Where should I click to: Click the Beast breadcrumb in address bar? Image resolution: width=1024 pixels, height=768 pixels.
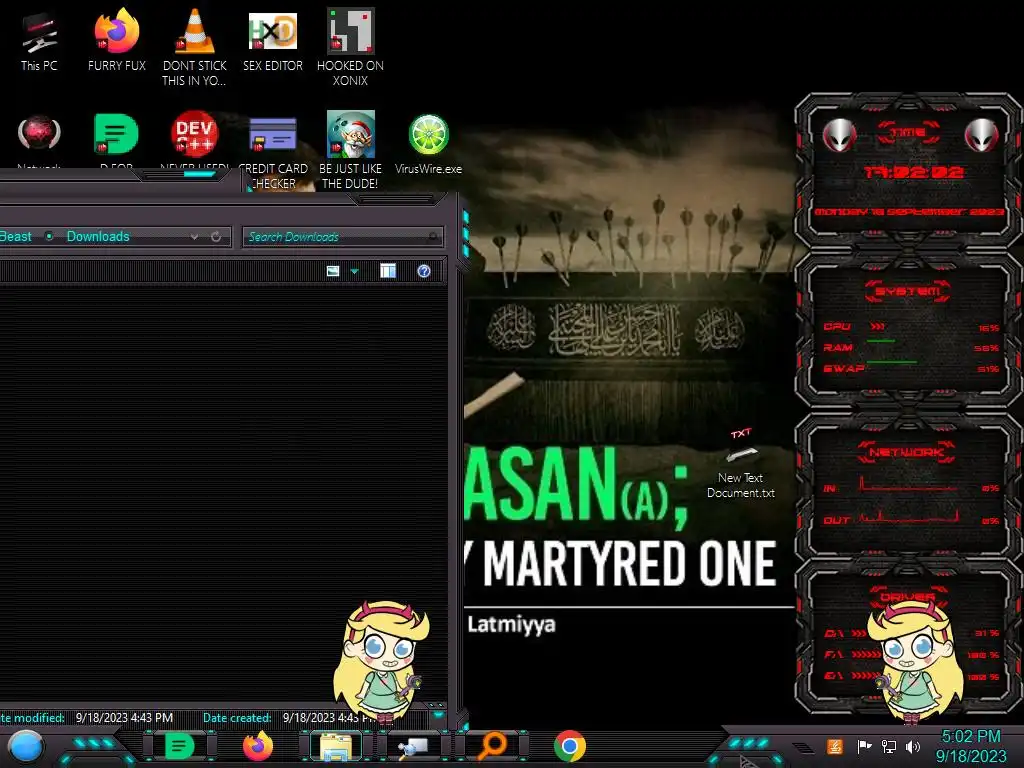[x=16, y=236]
